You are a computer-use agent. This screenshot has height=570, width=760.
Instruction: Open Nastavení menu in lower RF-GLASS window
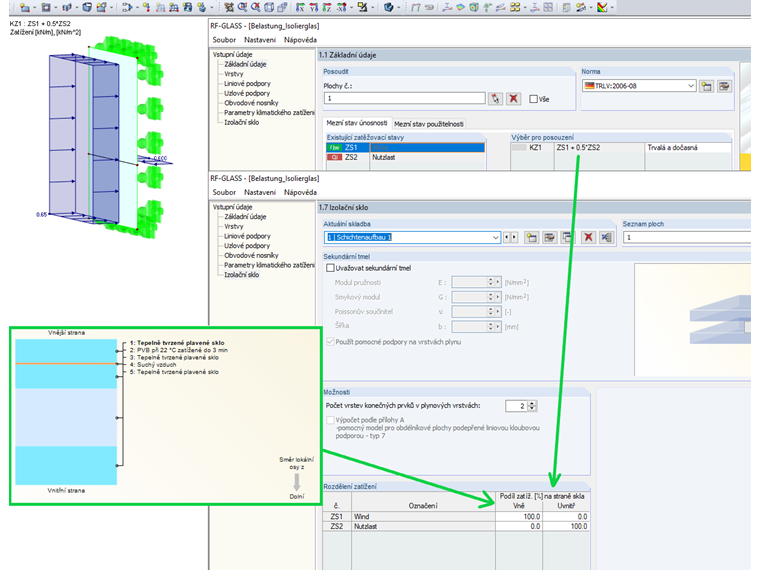[260, 192]
